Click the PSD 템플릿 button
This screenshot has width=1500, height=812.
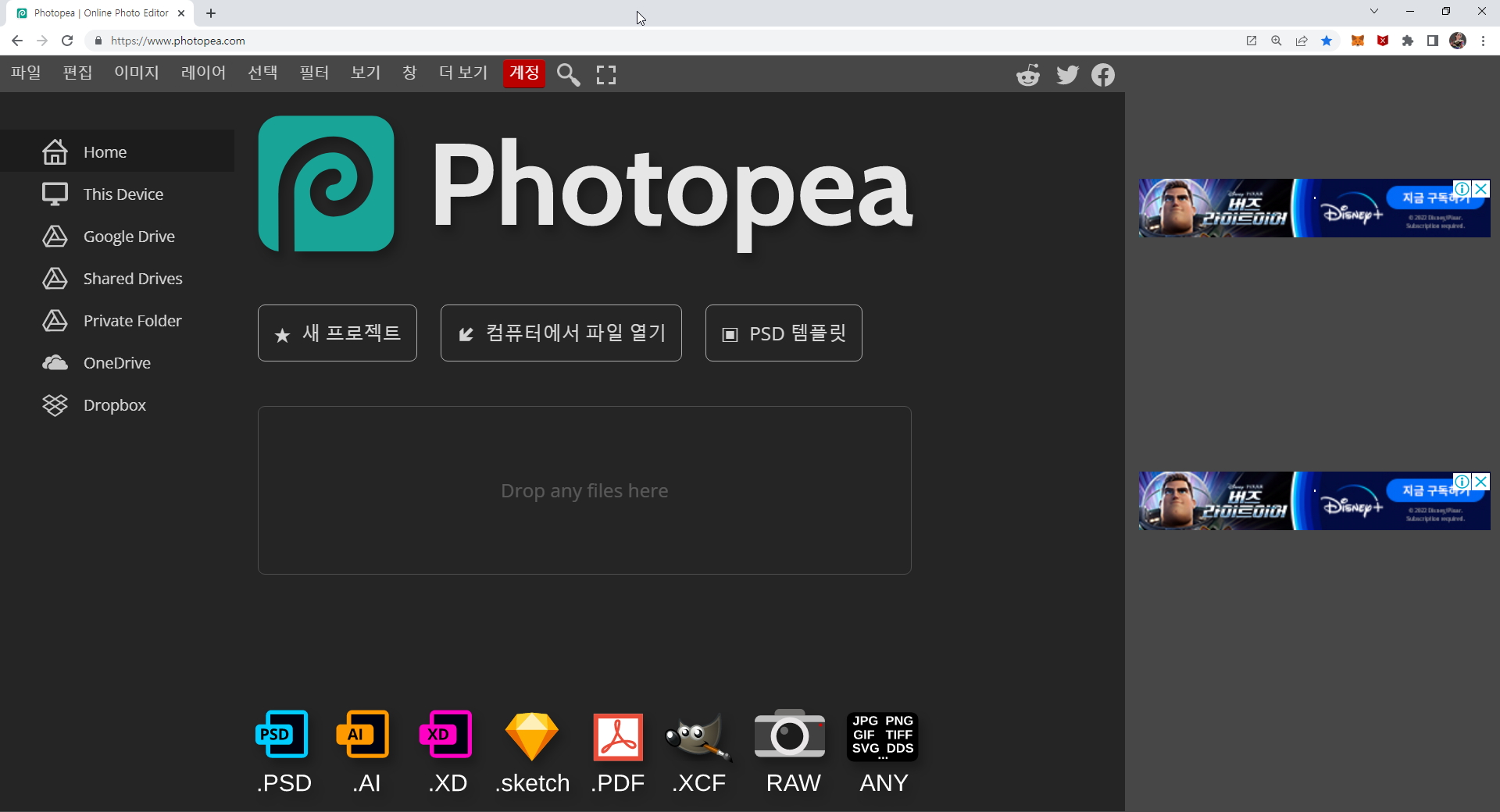pos(784,333)
